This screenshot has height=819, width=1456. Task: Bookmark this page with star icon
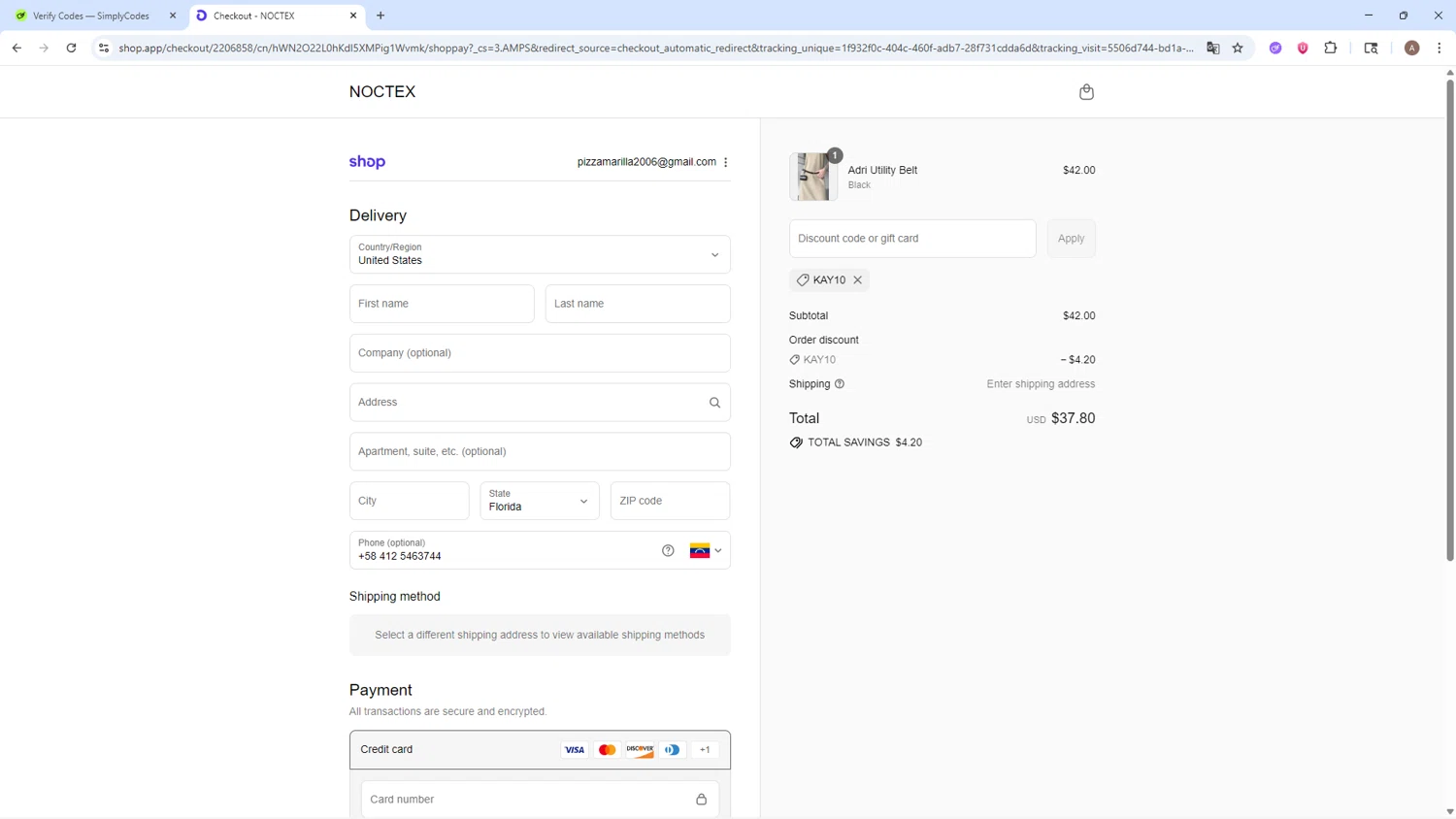(x=1238, y=48)
